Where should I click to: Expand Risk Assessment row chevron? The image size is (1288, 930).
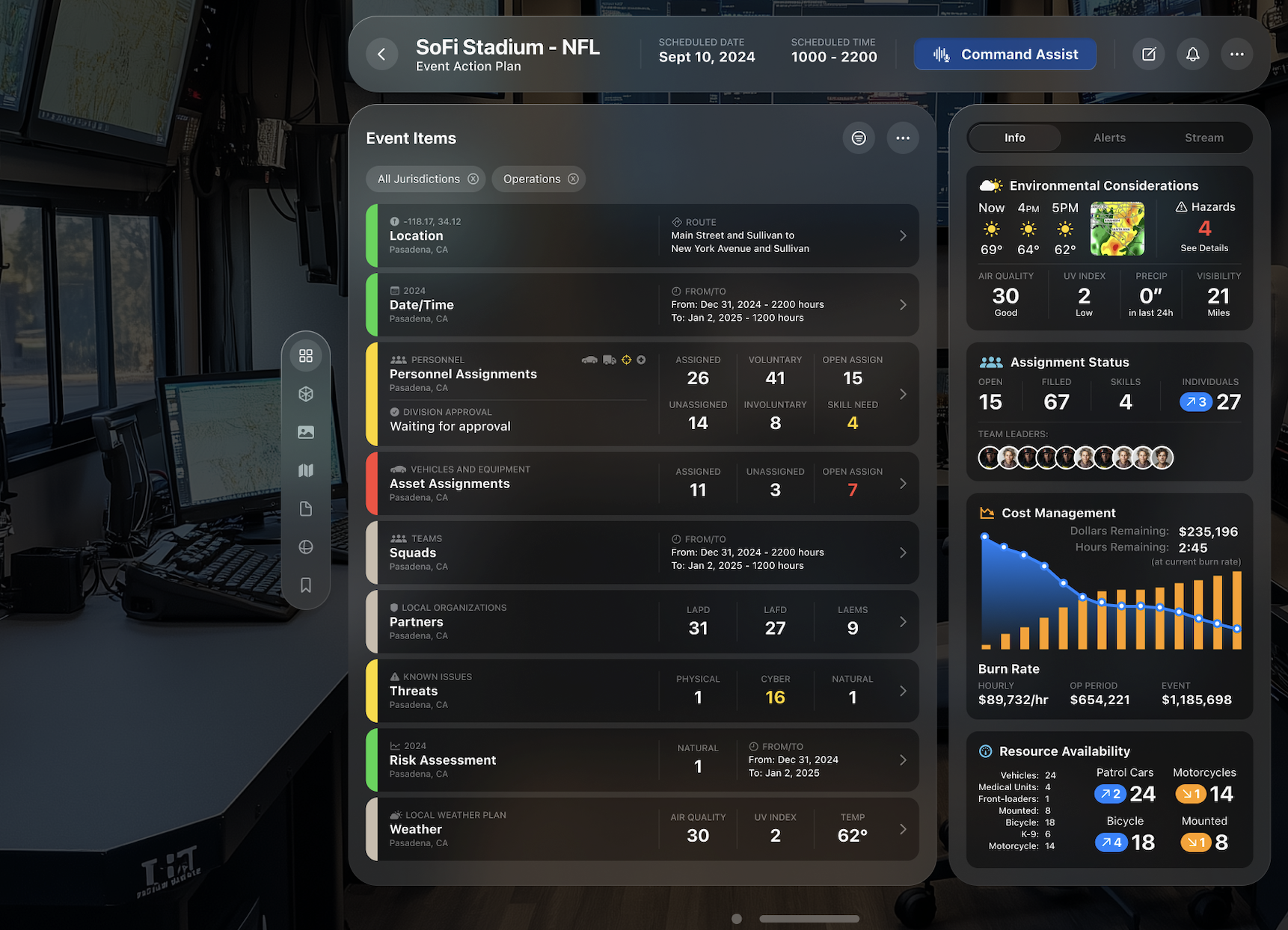903,760
